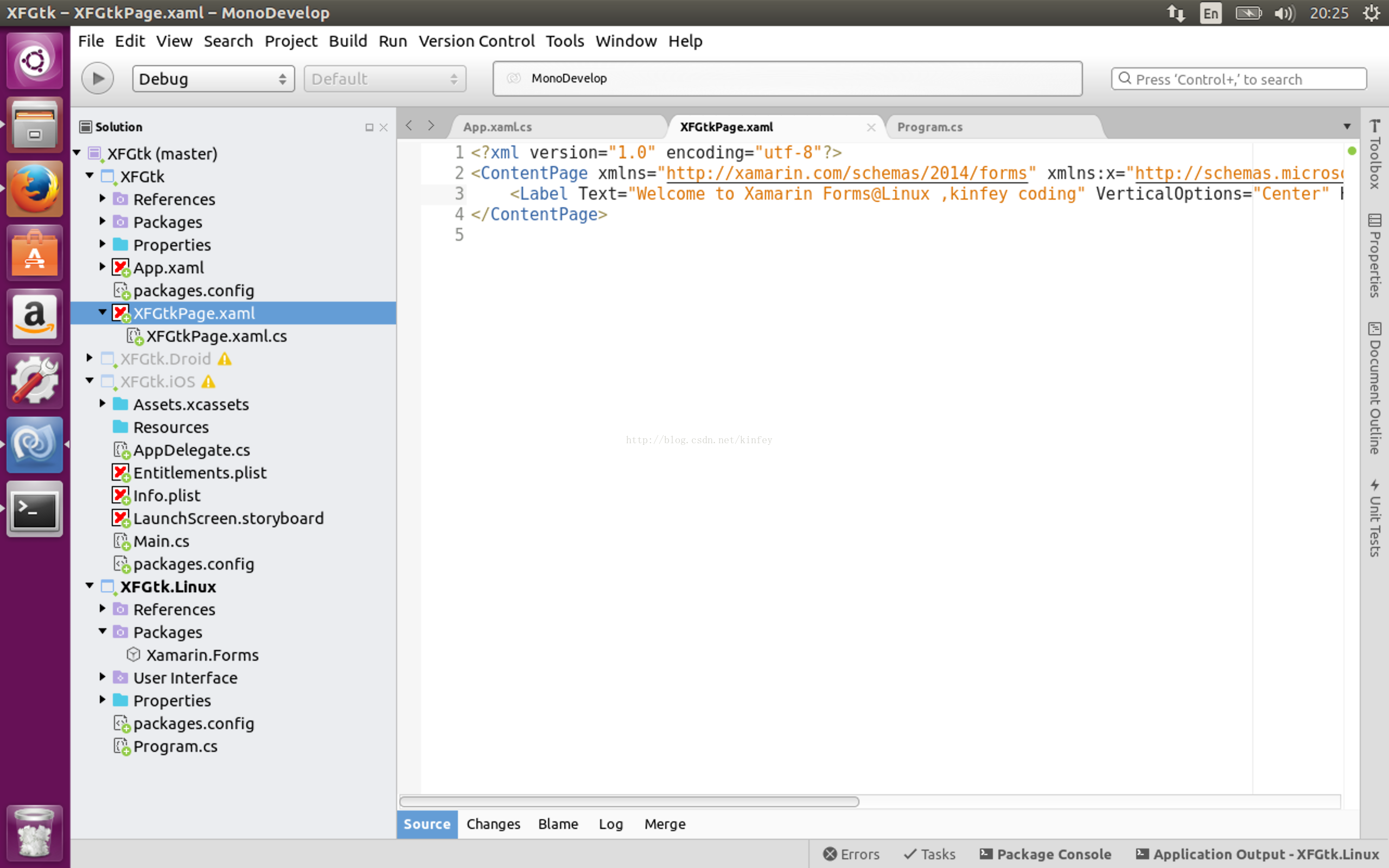This screenshot has width=1389, height=868.
Task: Switch to the Program.cs tab
Action: pyautogui.click(x=929, y=127)
